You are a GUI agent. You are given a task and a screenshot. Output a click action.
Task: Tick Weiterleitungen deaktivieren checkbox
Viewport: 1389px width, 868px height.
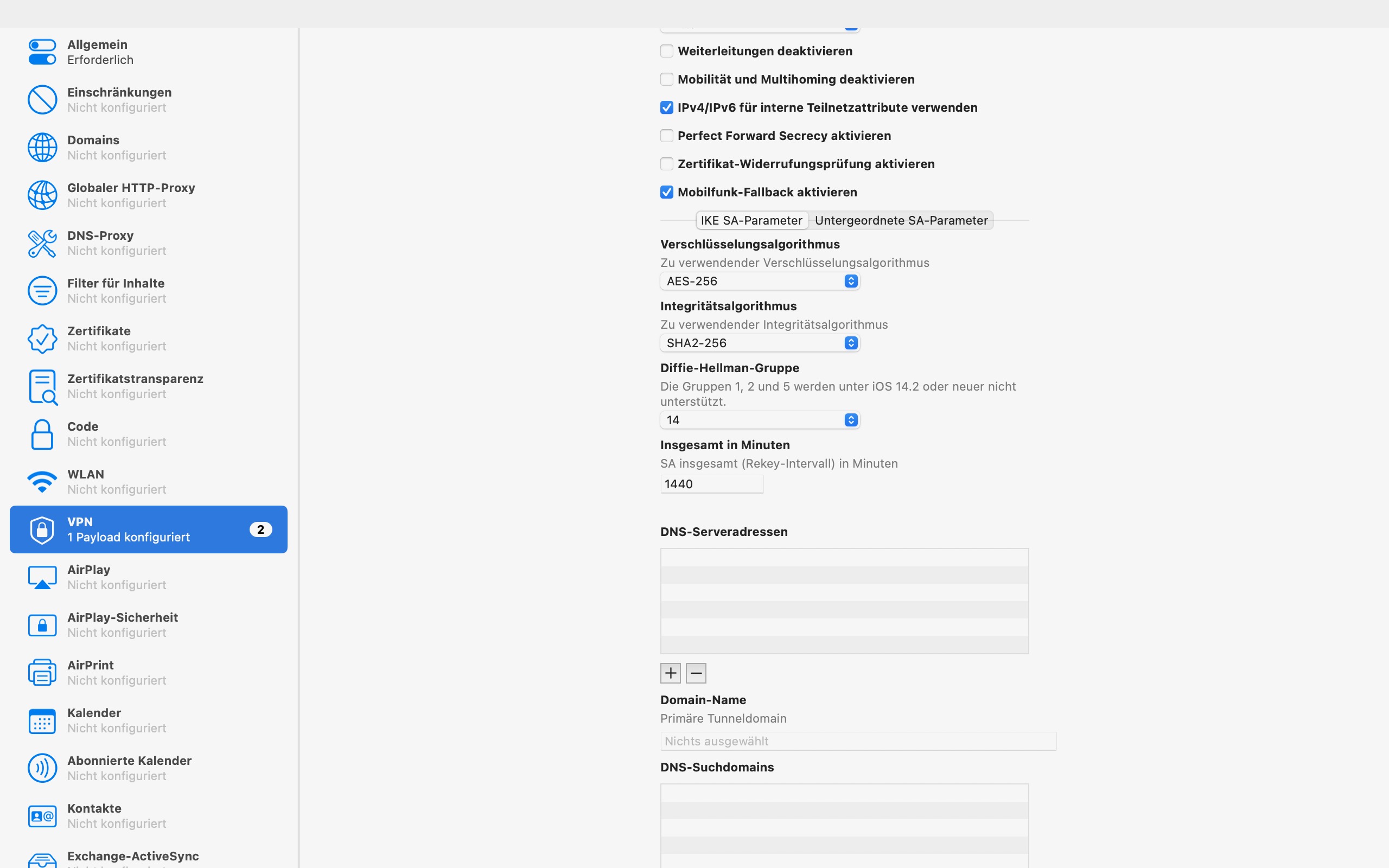coord(666,51)
